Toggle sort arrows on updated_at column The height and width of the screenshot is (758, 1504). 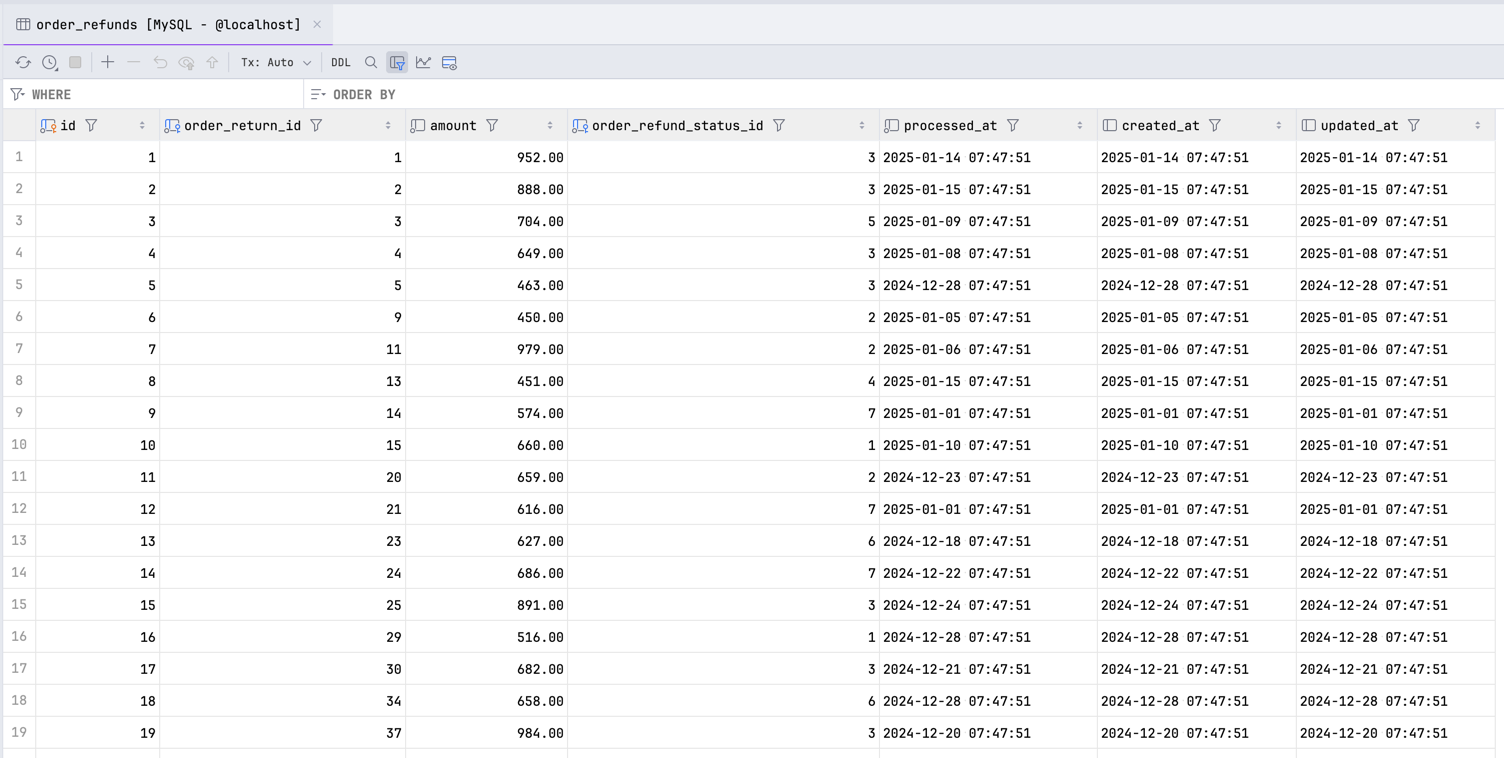[x=1477, y=125]
